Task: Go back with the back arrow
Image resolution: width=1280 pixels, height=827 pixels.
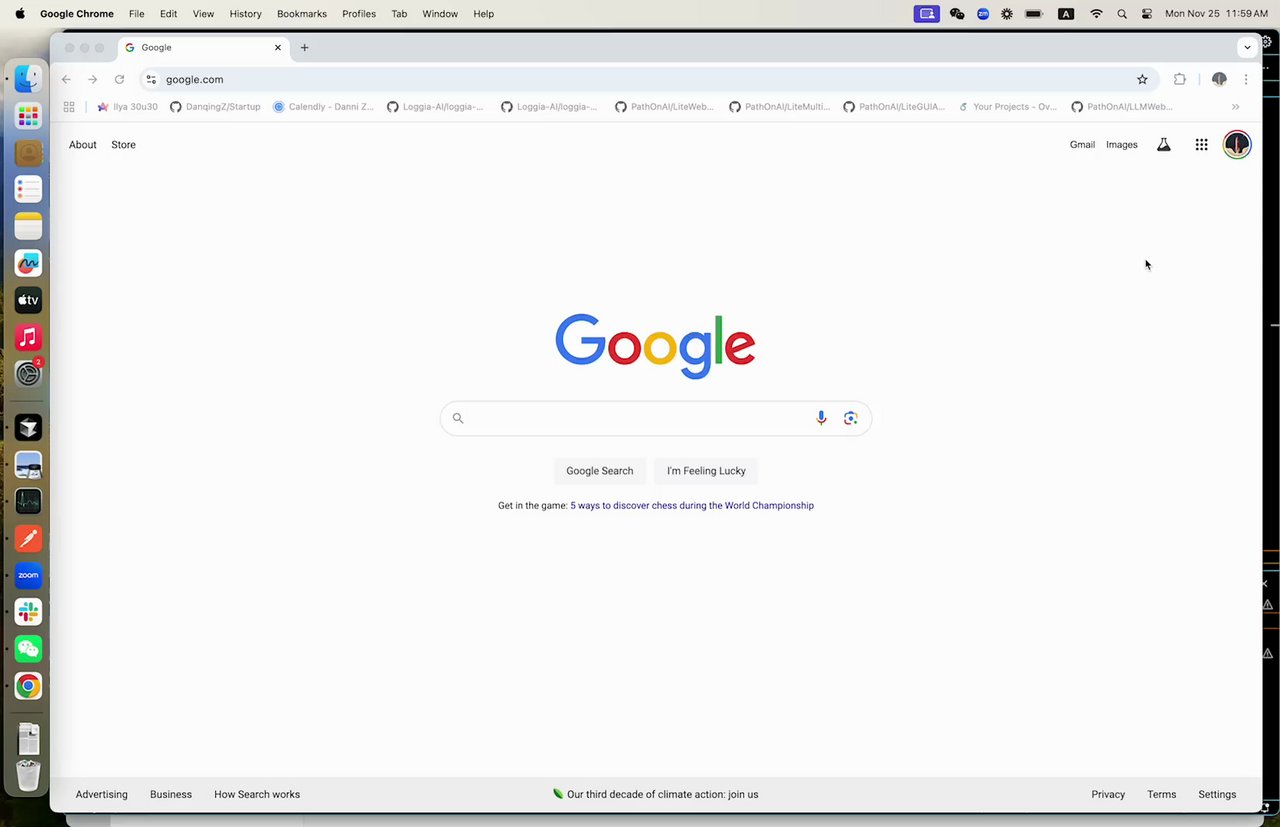Action: click(66, 79)
